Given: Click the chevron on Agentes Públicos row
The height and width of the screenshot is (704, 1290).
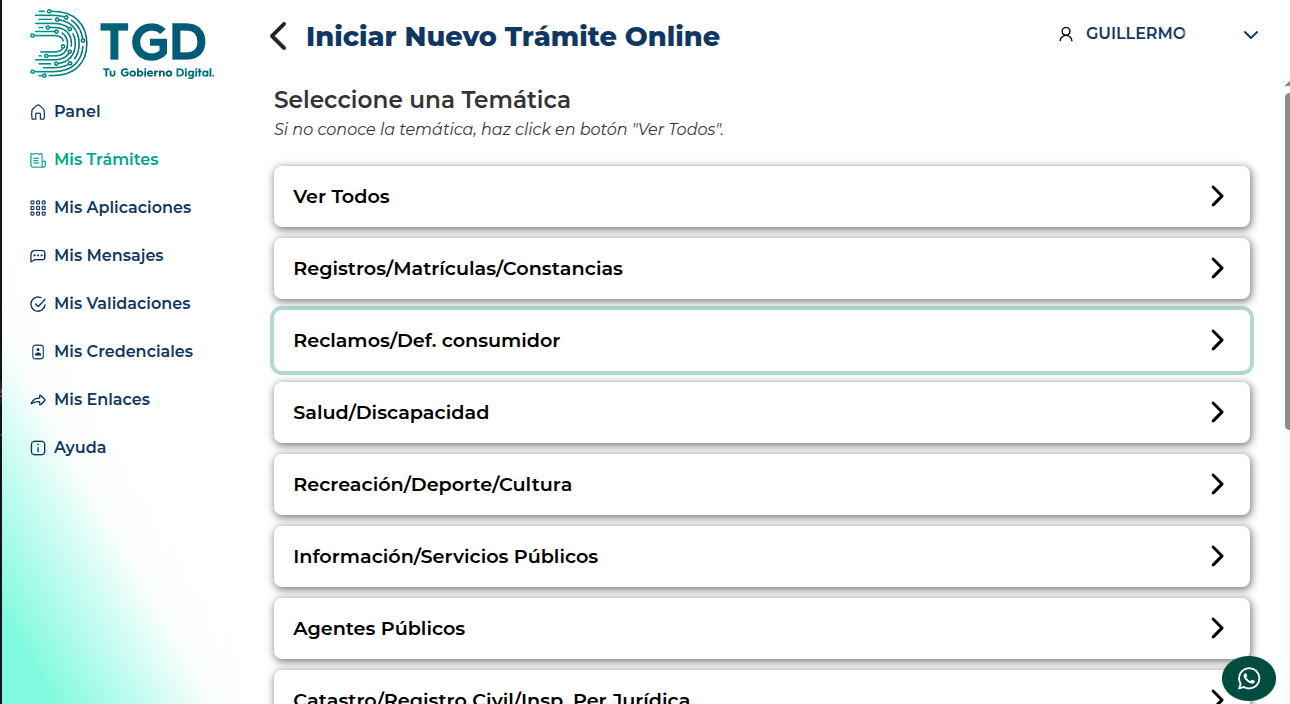Looking at the screenshot, I should click(1217, 628).
